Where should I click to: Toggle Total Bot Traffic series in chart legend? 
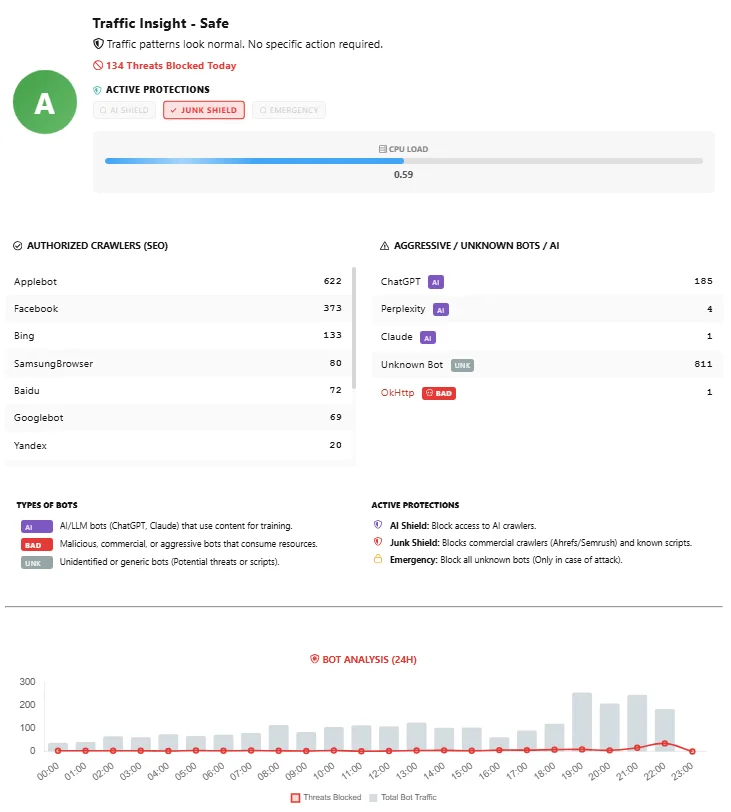[x=403, y=797]
